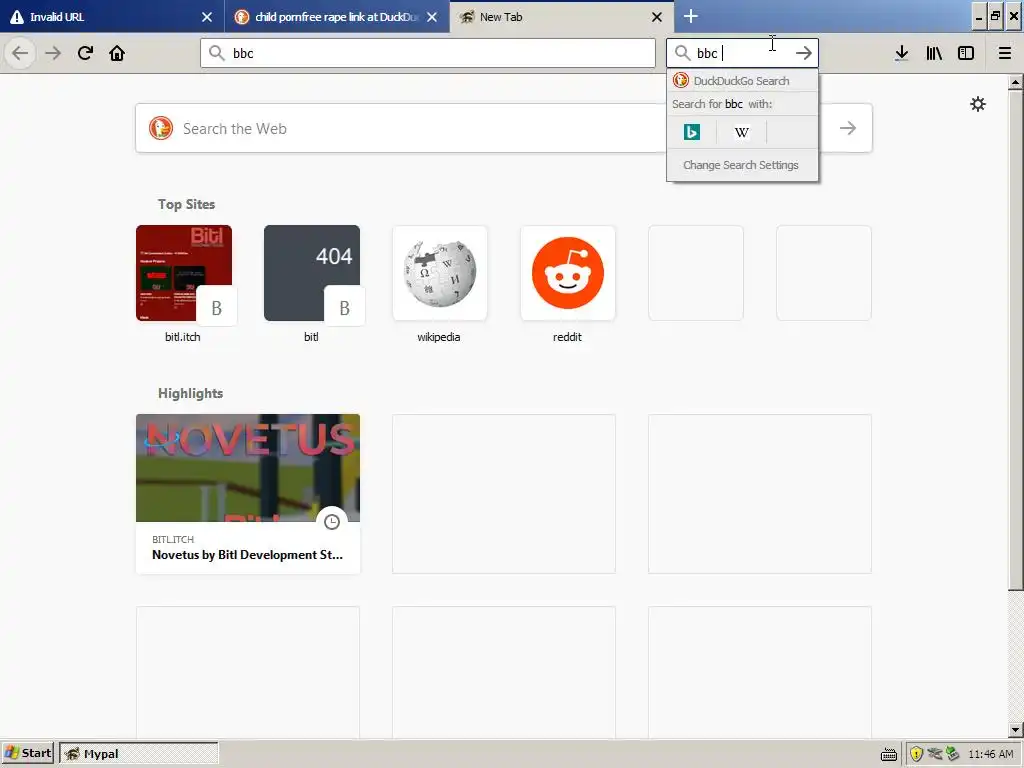
Task: Click the scrollbar down arrow
Action: coord(1015,729)
